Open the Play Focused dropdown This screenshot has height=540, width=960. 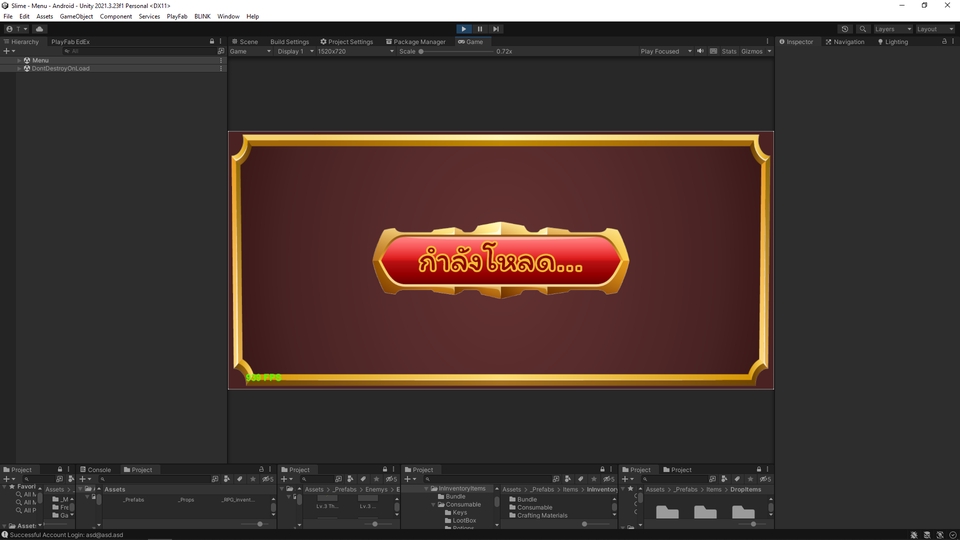pyautogui.click(x=666, y=51)
